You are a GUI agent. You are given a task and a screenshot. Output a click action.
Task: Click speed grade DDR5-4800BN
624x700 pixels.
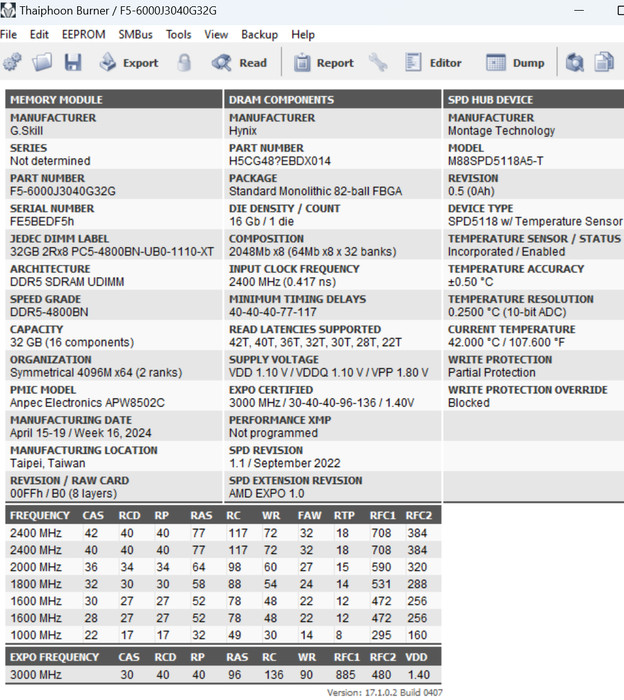tap(49, 312)
